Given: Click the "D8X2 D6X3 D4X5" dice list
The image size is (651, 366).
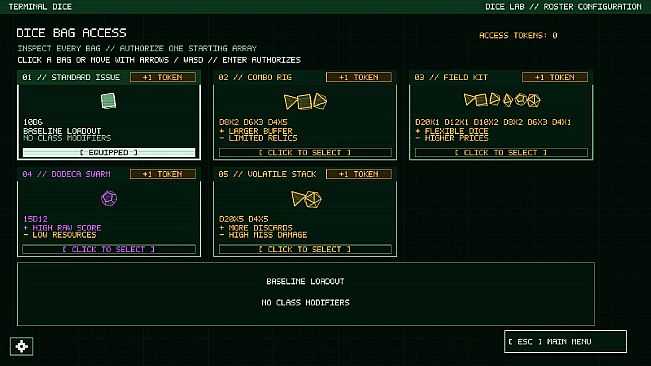Looking at the screenshot, I should [x=253, y=122].
